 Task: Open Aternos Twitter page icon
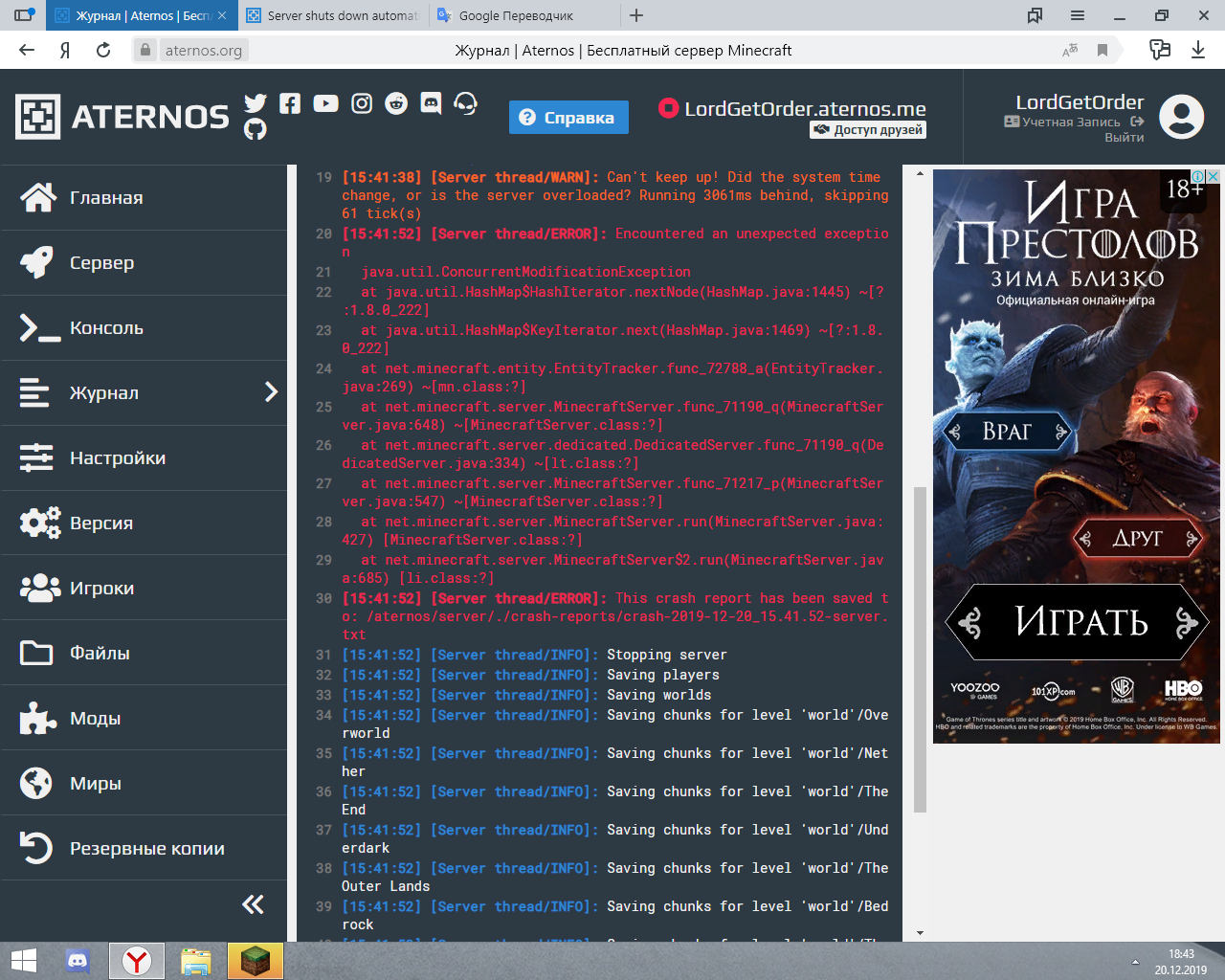[256, 103]
